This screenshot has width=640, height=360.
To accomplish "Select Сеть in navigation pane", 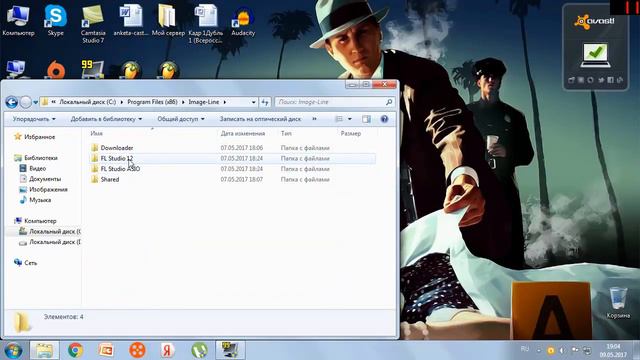I will pyautogui.click(x=31, y=263).
